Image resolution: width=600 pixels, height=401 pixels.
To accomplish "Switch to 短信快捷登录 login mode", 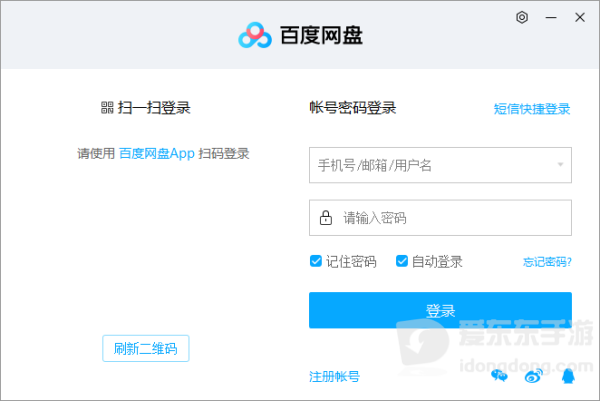I will tap(532, 109).
